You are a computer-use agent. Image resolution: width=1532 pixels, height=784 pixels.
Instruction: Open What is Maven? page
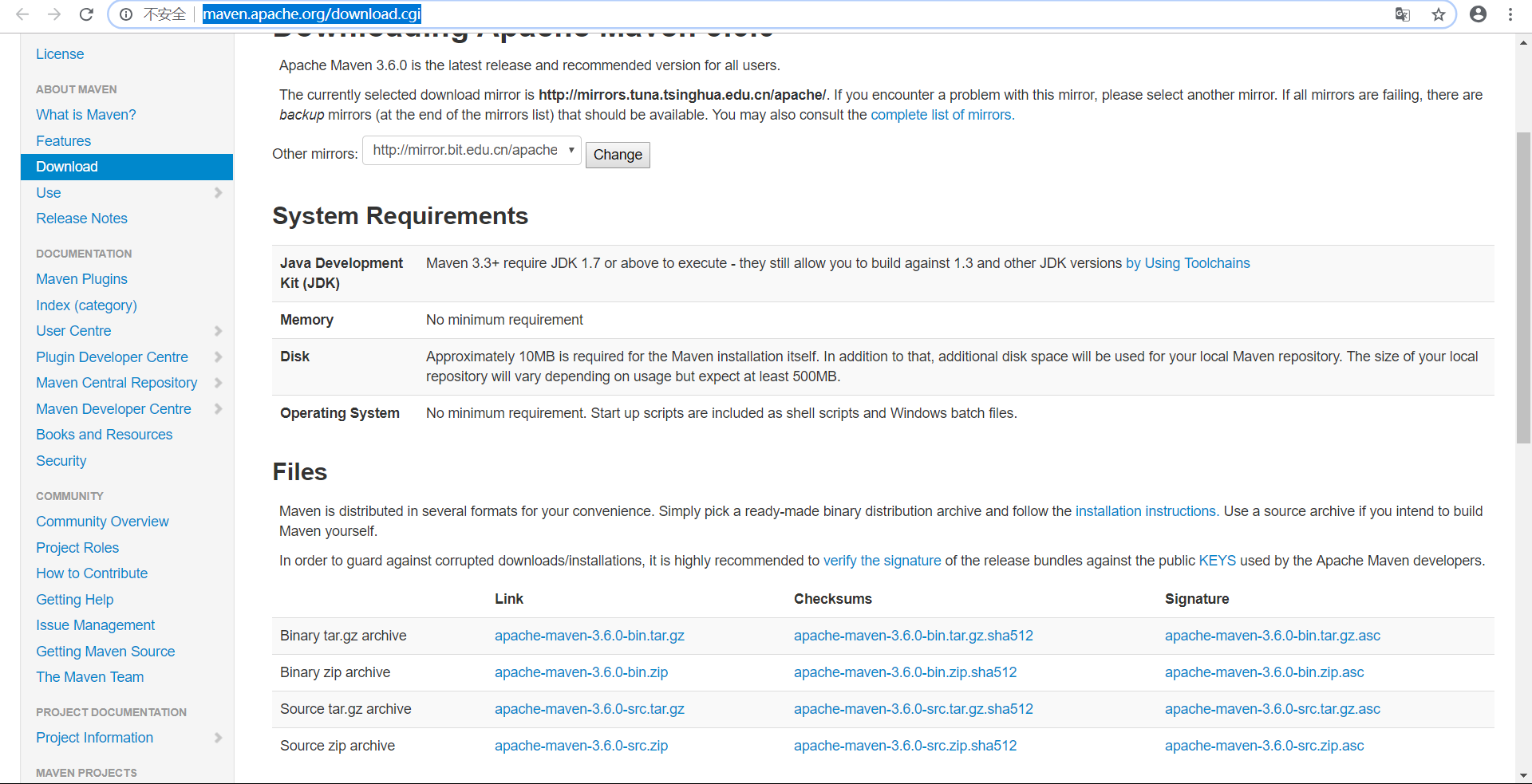click(86, 115)
